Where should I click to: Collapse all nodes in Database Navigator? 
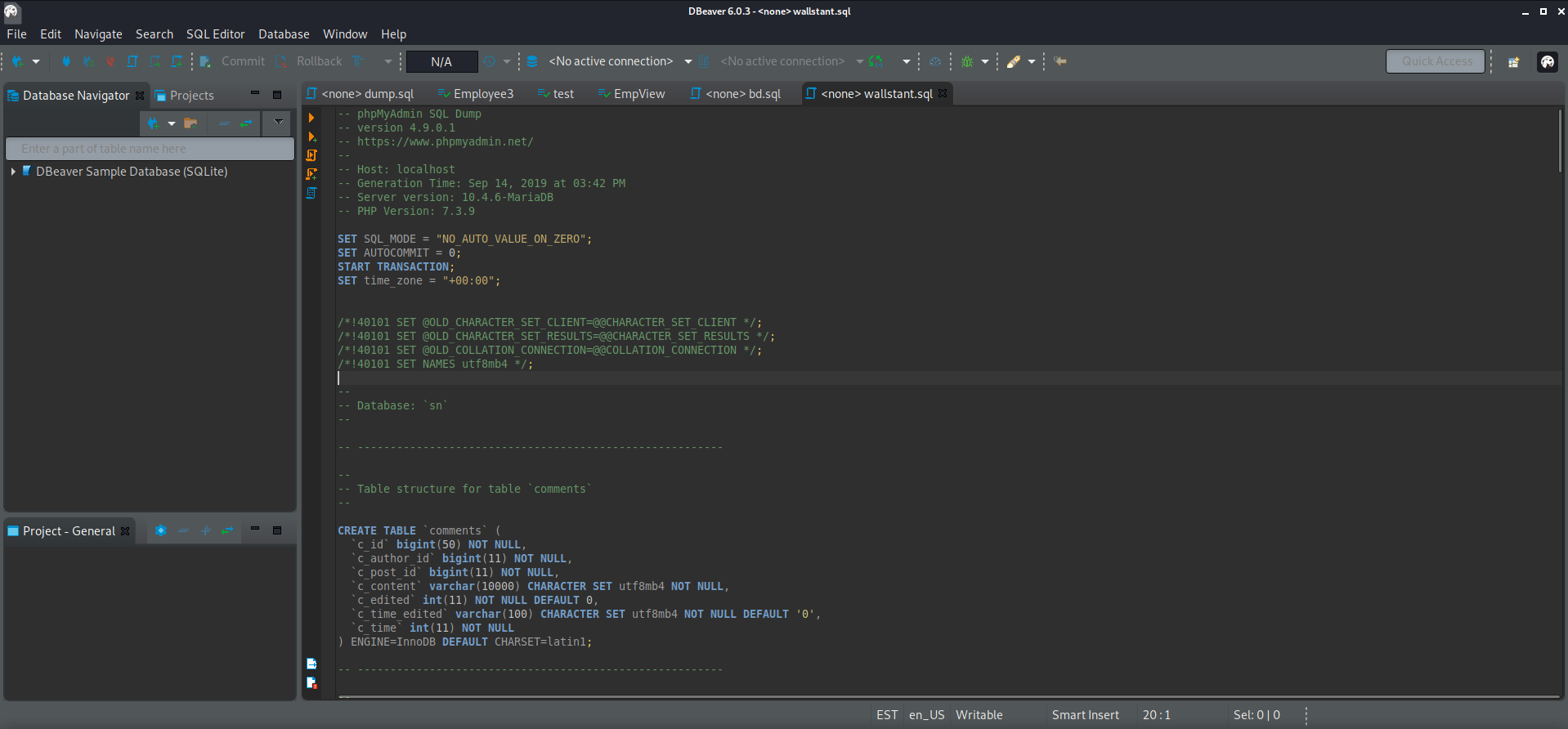pos(223,123)
